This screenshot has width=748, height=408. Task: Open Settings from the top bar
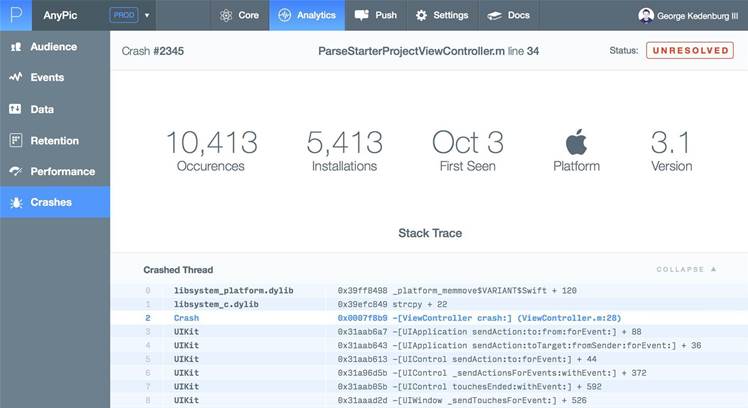tap(441, 15)
